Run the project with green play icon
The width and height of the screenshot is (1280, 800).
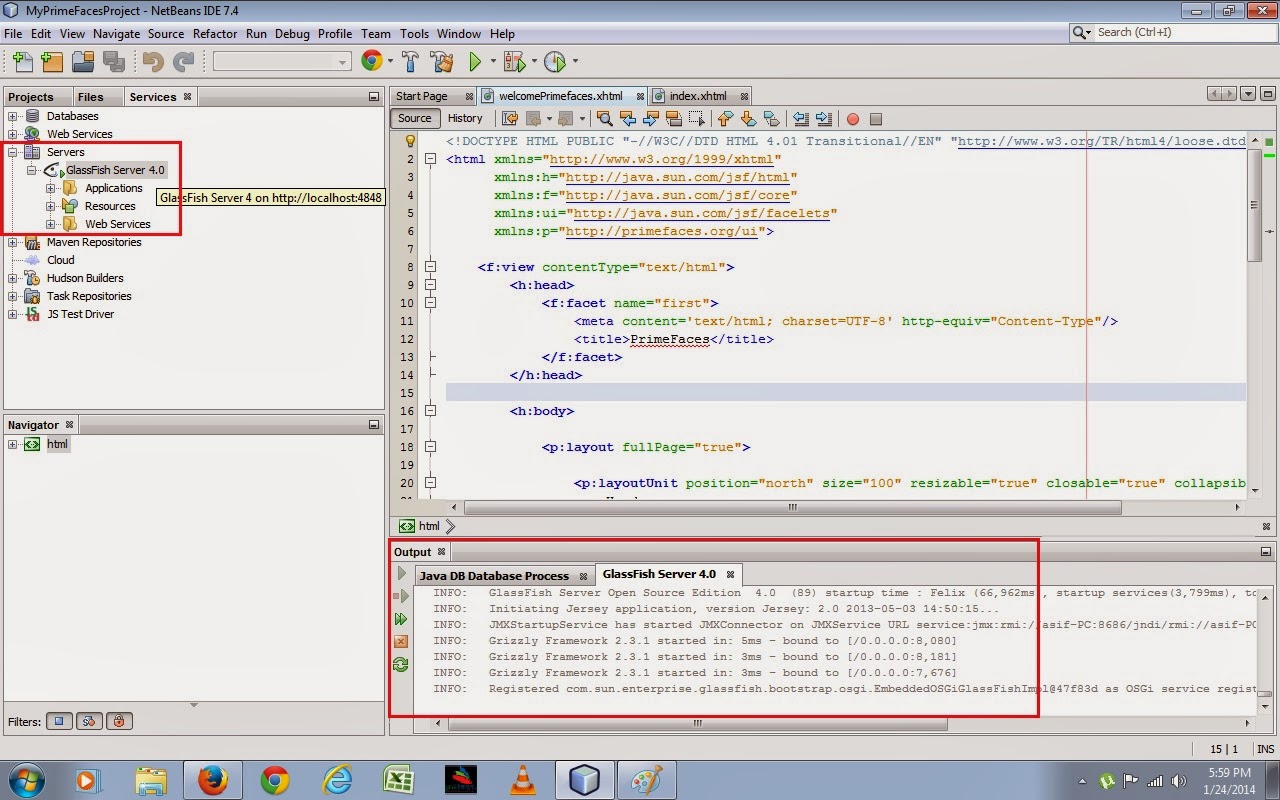(475, 62)
